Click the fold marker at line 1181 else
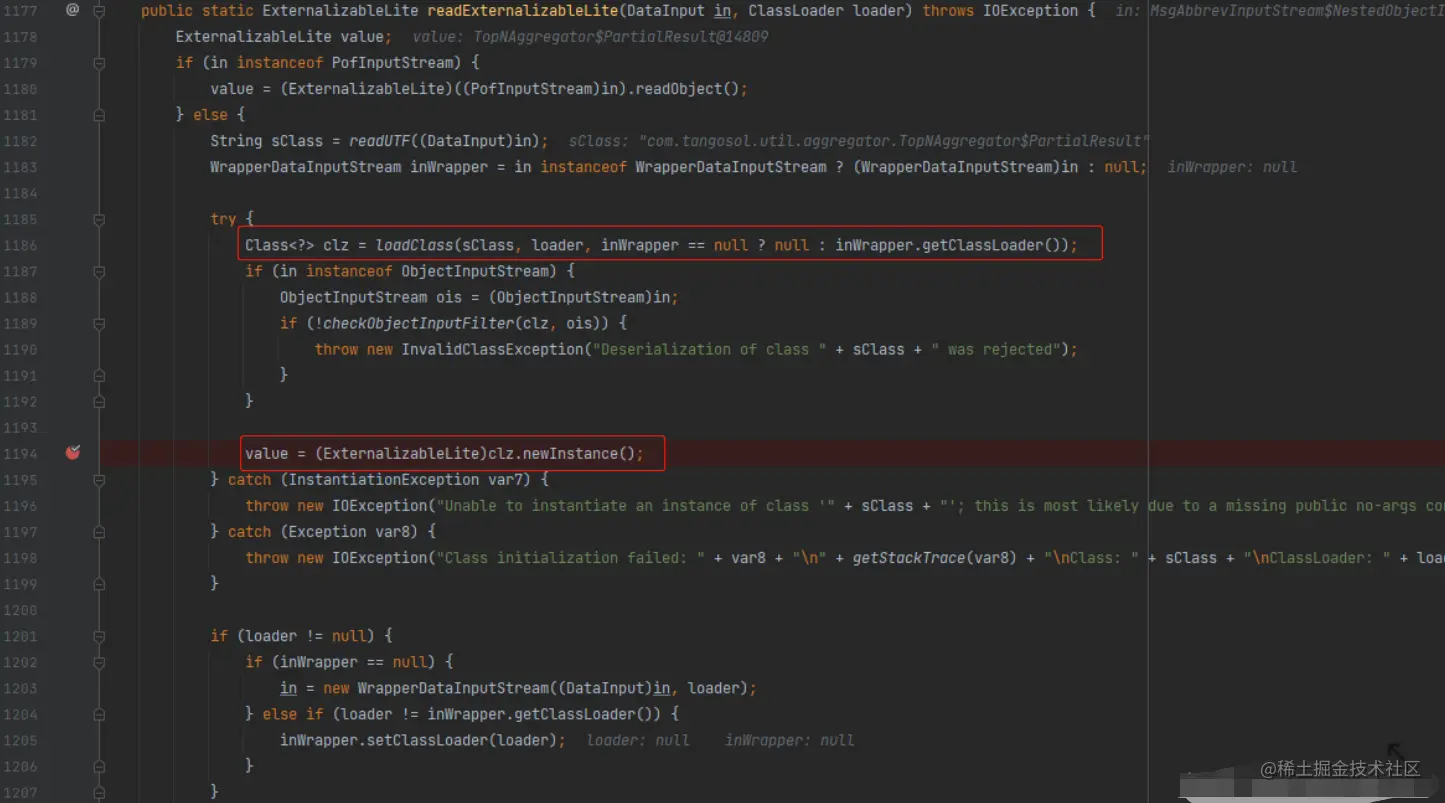 tap(99, 115)
